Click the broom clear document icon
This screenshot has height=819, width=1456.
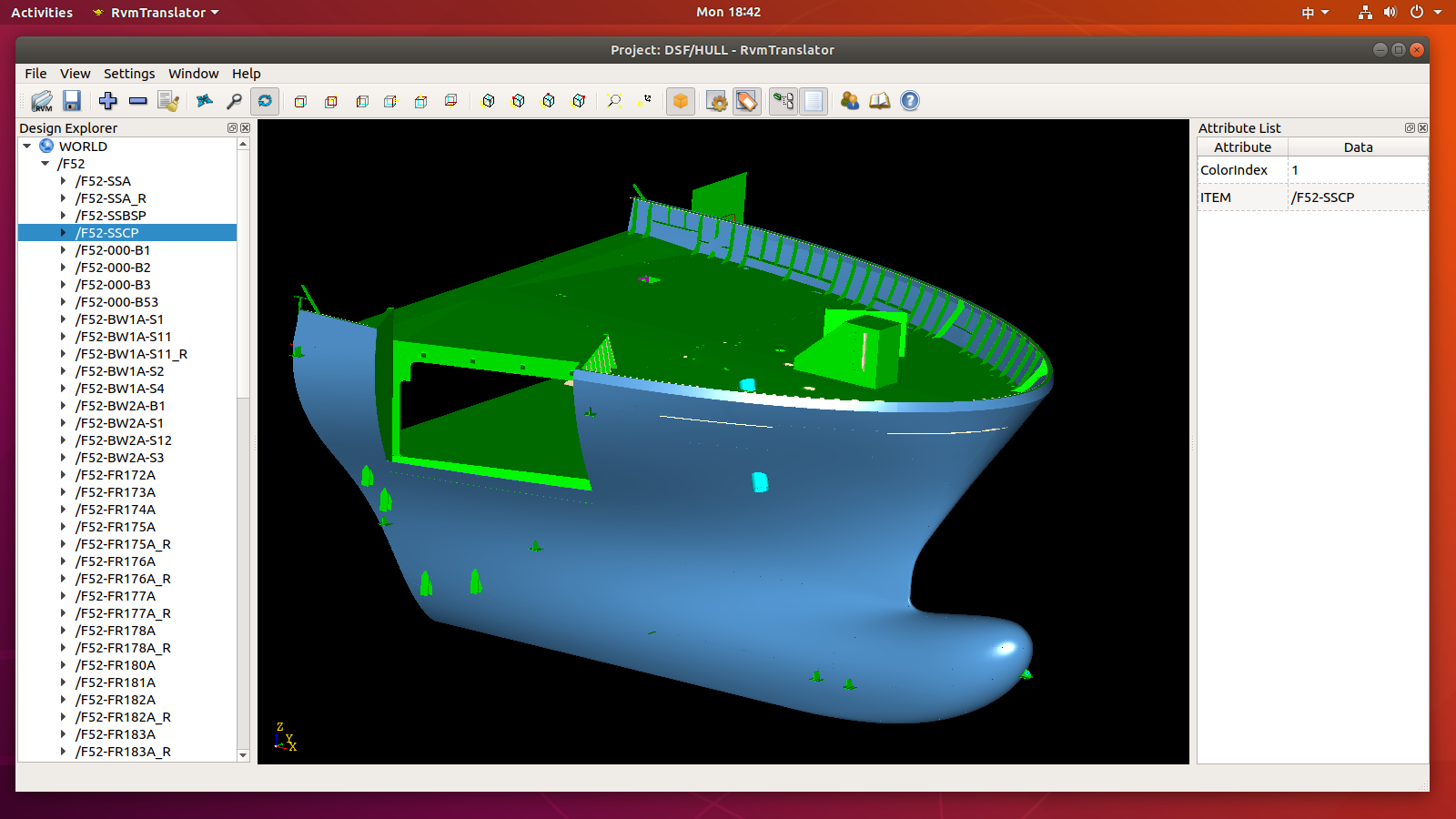tap(168, 101)
